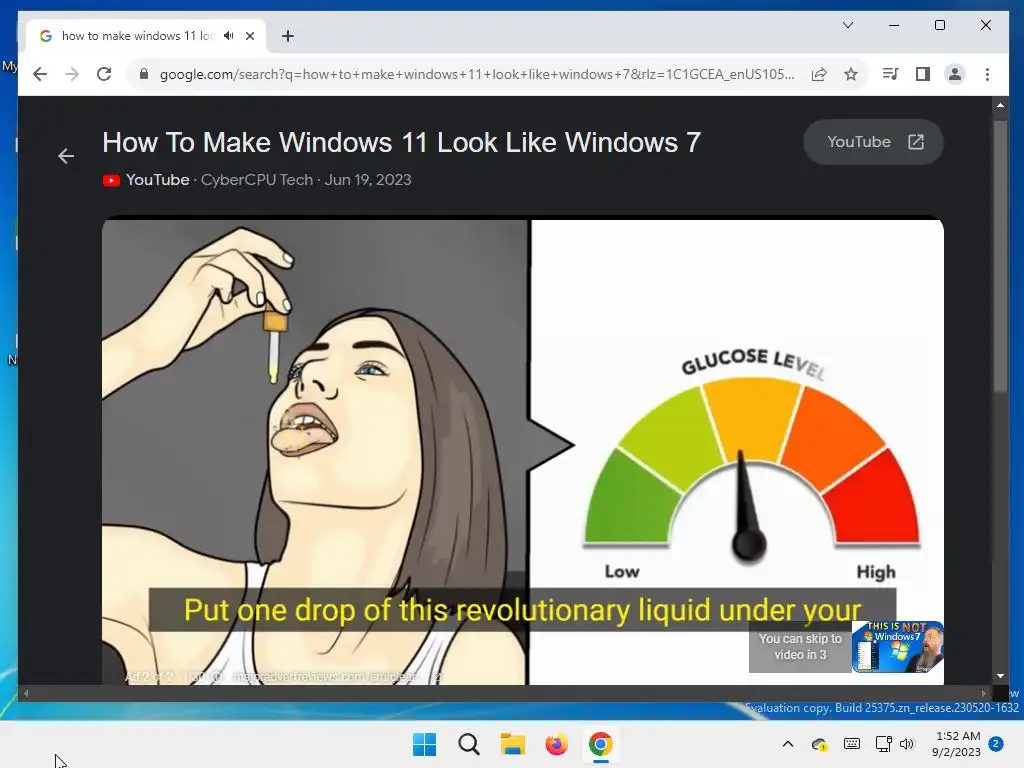Click the red YouTube logo icon
1024x768 pixels.
[x=111, y=180]
